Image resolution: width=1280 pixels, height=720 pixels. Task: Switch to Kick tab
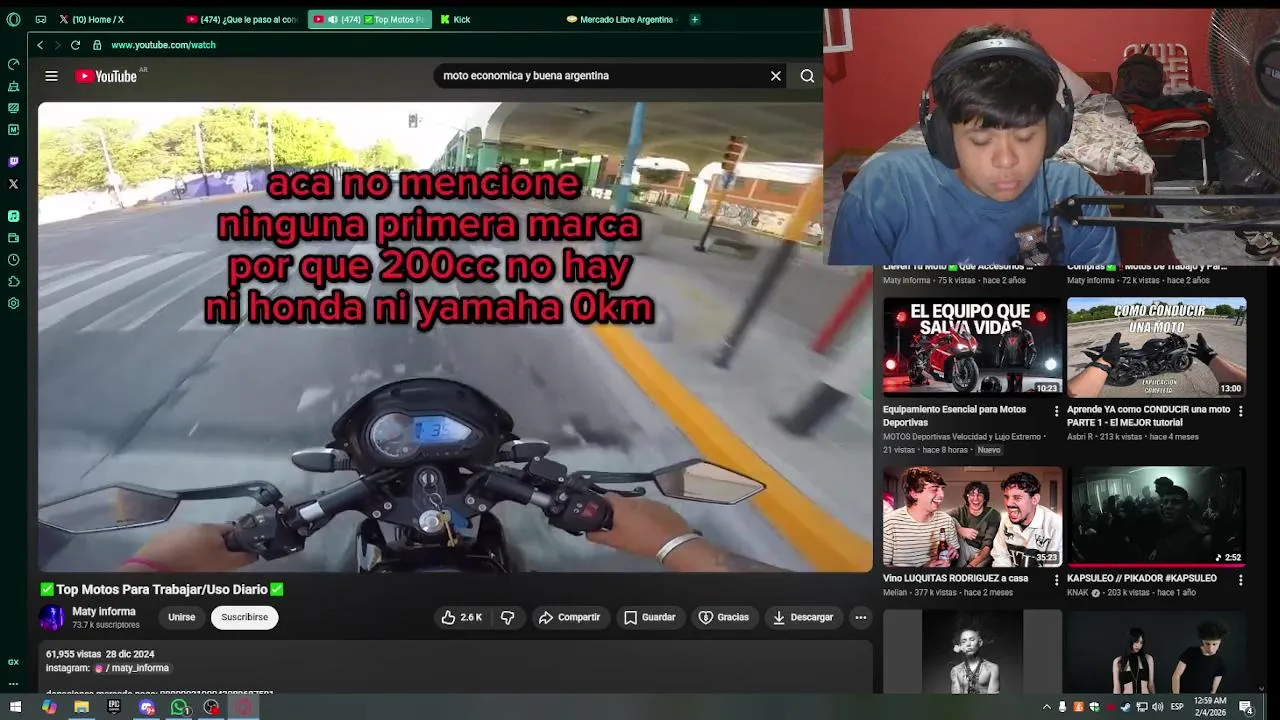pyautogui.click(x=495, y=19)
